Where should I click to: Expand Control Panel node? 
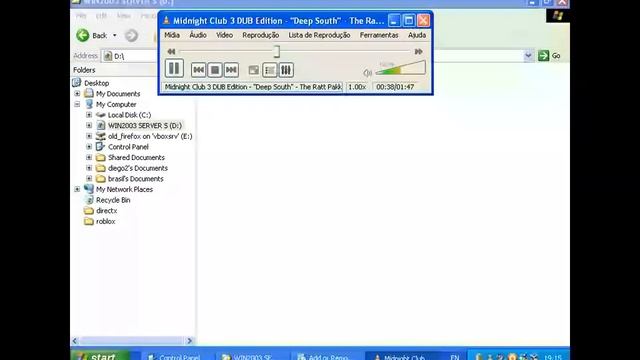(x=89, y=147)
